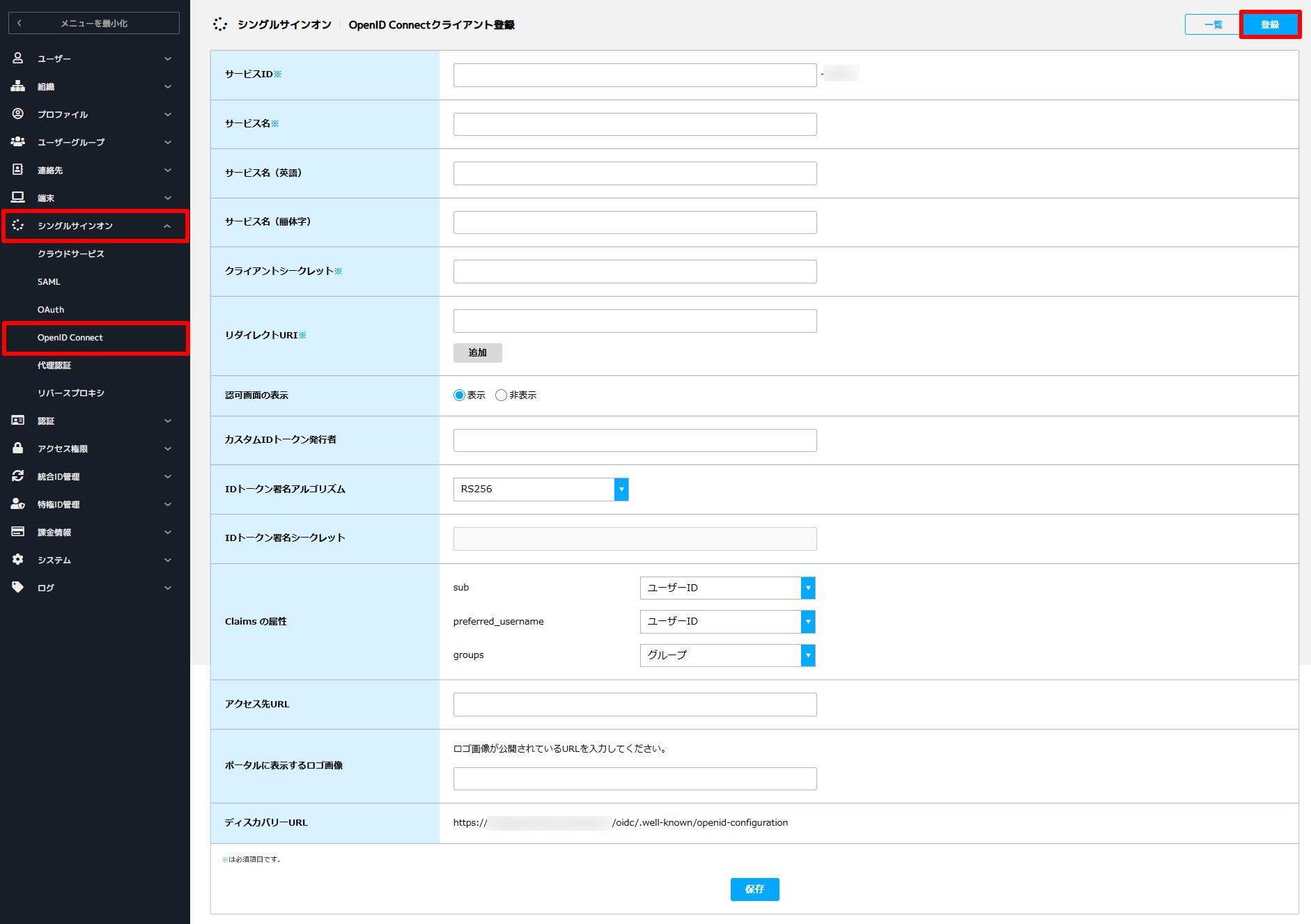Click the ログ tag icon

[18, 588]
